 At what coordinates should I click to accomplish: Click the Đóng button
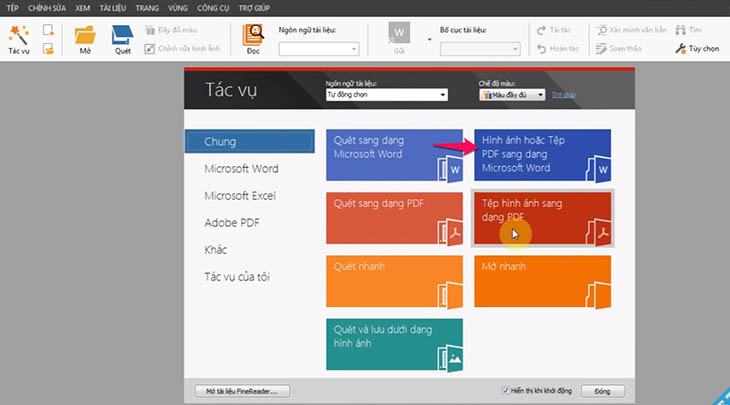[602, 391]
